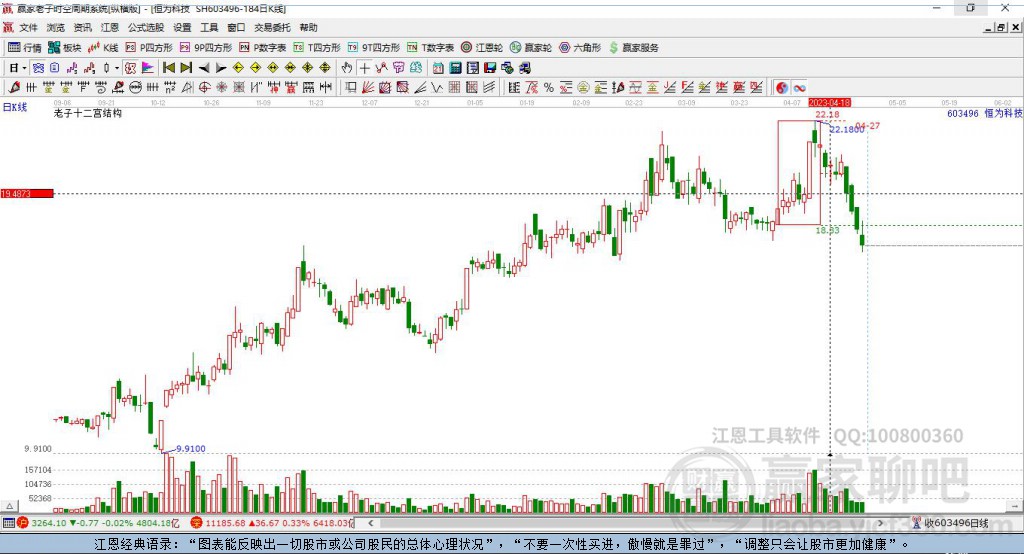The image size is (1024, 554).
Task: Click the 老子十二宫结构 chart title
Action: tap(88, 114)
